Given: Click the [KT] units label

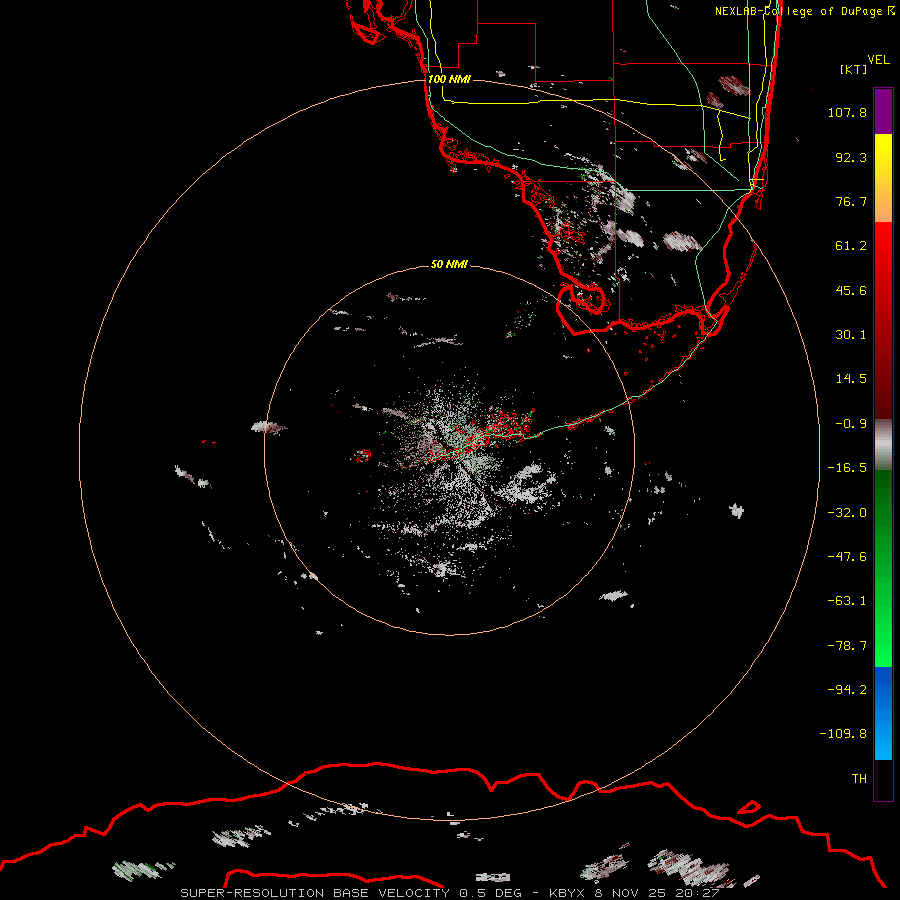Looking at the screenshot, I should [854, 69].
